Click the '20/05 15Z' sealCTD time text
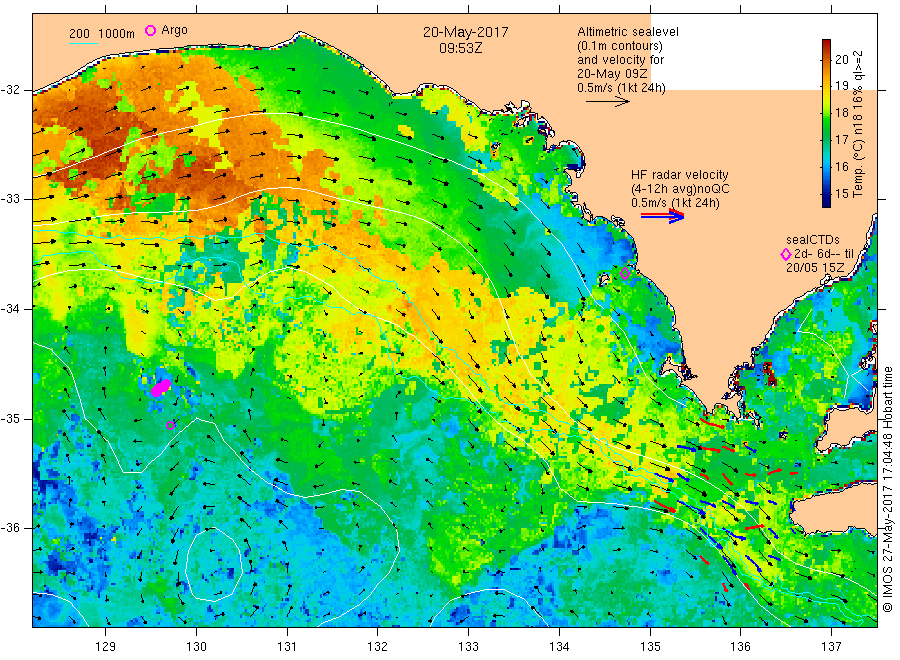 815,268
